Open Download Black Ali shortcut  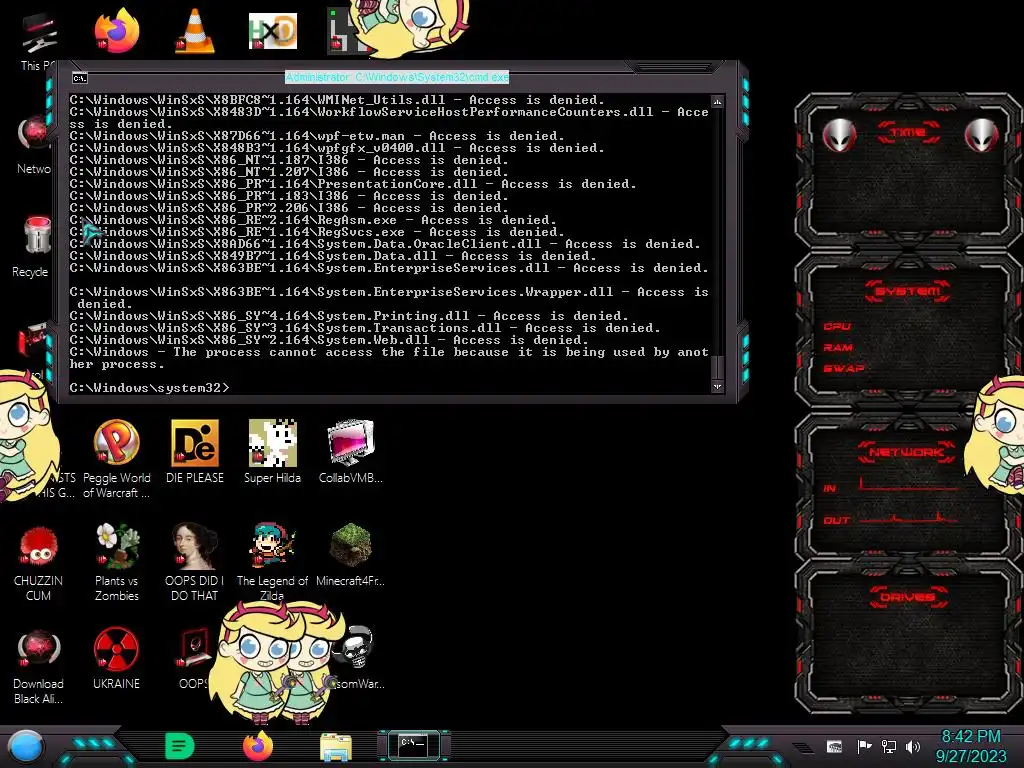pyautogui.click(x=38, y=666)
